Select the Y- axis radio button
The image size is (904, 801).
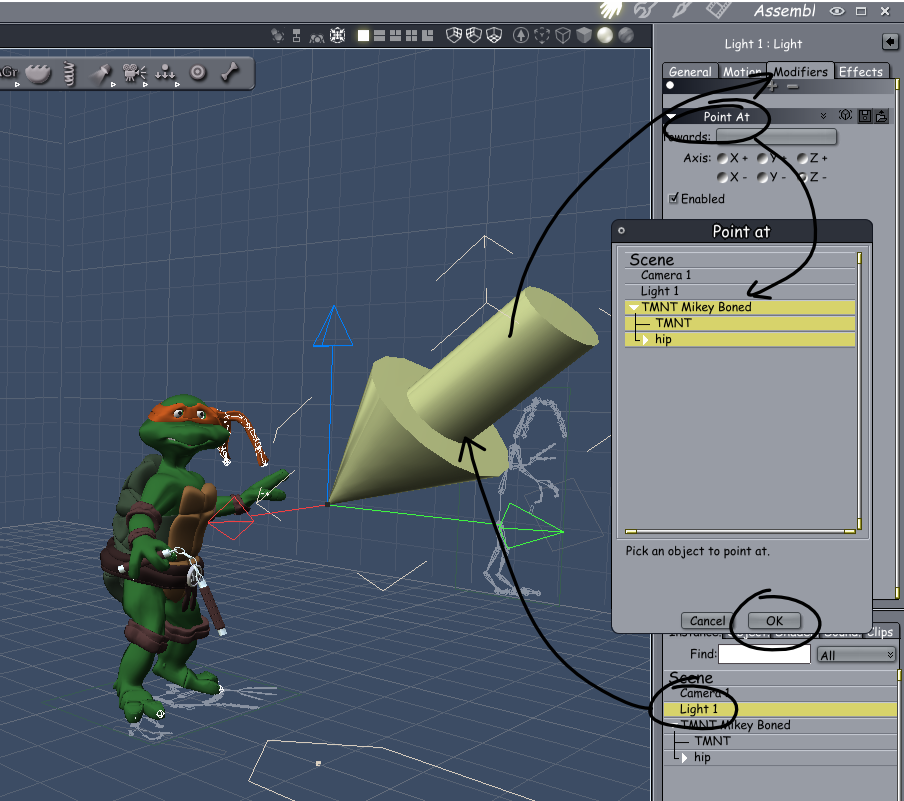[763, 177]
